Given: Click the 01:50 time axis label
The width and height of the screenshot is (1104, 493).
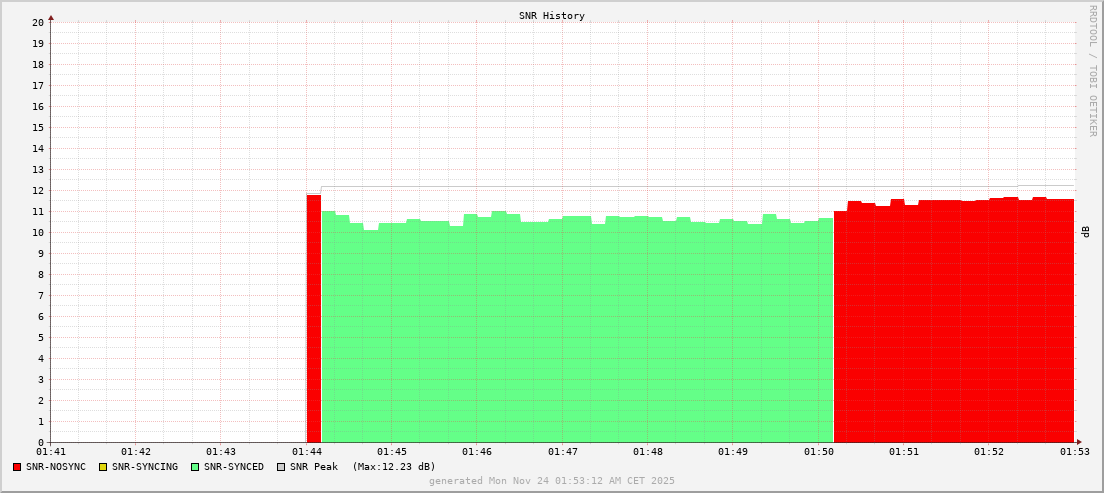Looking at the screenshot, I should 818,452.
